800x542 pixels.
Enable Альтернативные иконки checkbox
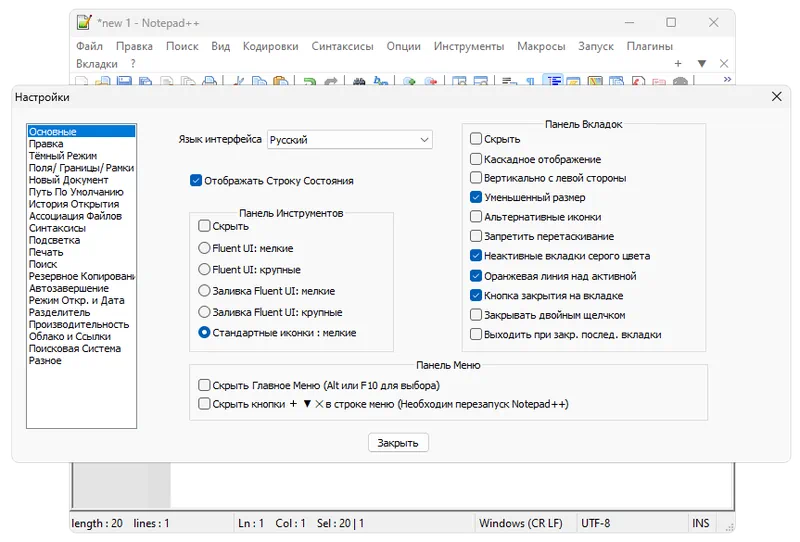(476, 216)
